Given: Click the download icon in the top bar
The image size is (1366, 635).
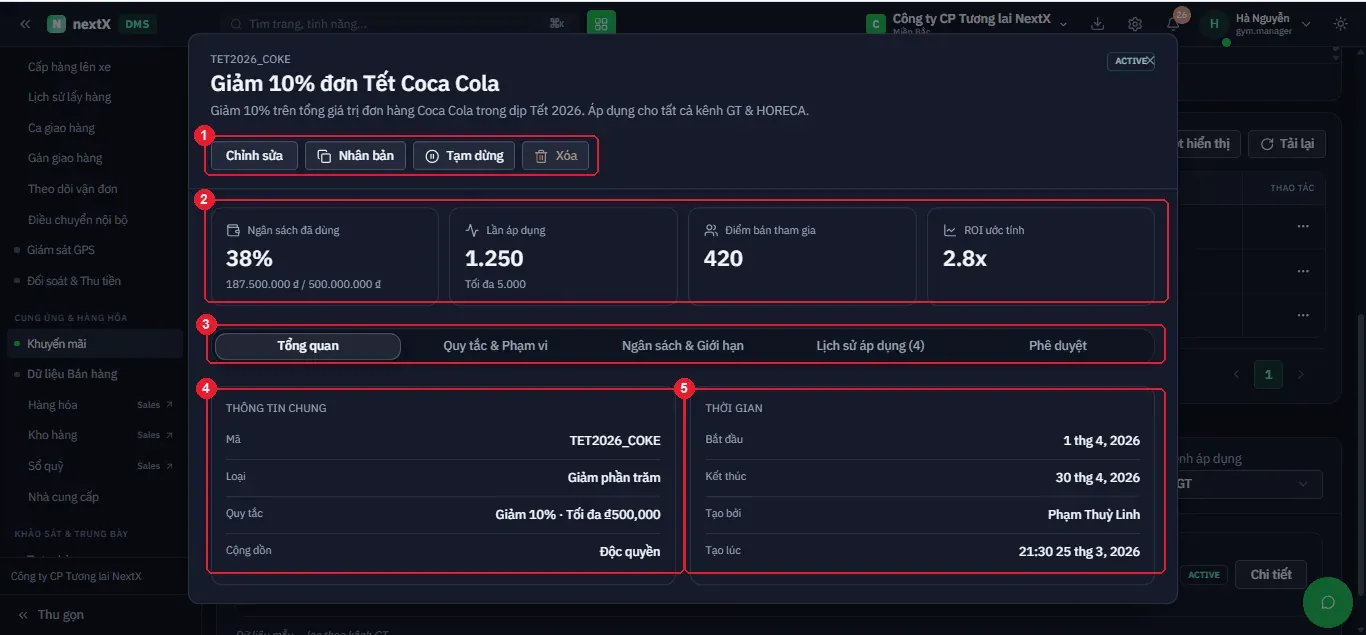Looking at the screenshot, I should [1097, 24].
